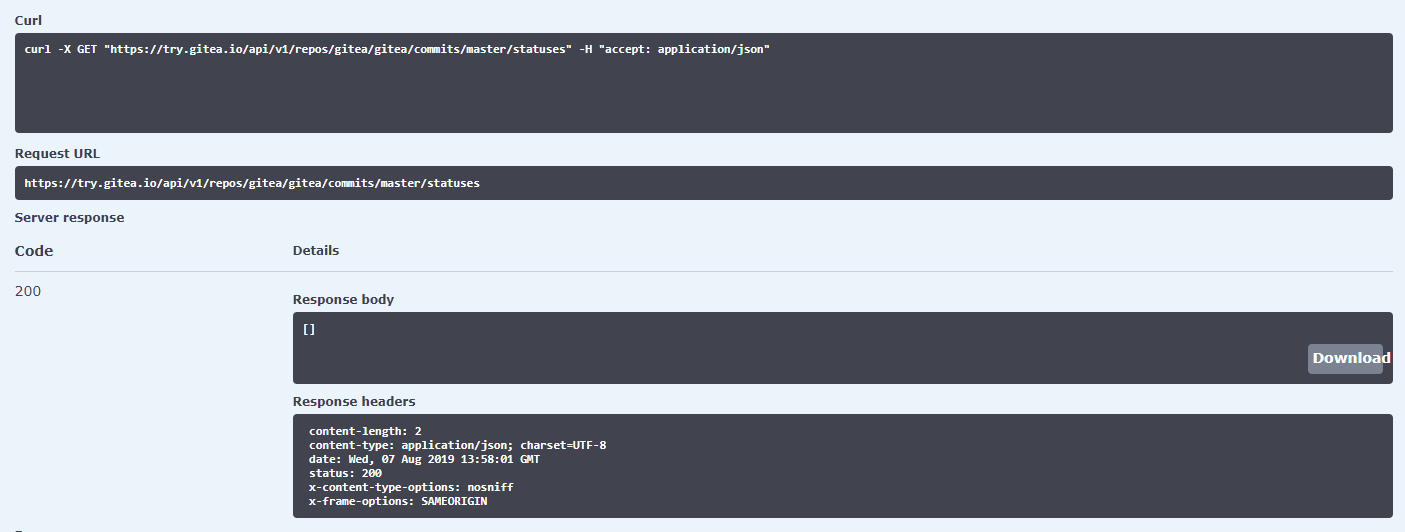Viewport: 1405px width, 532px height.
Task: Click the Download button in response body
Action: 1345,358
